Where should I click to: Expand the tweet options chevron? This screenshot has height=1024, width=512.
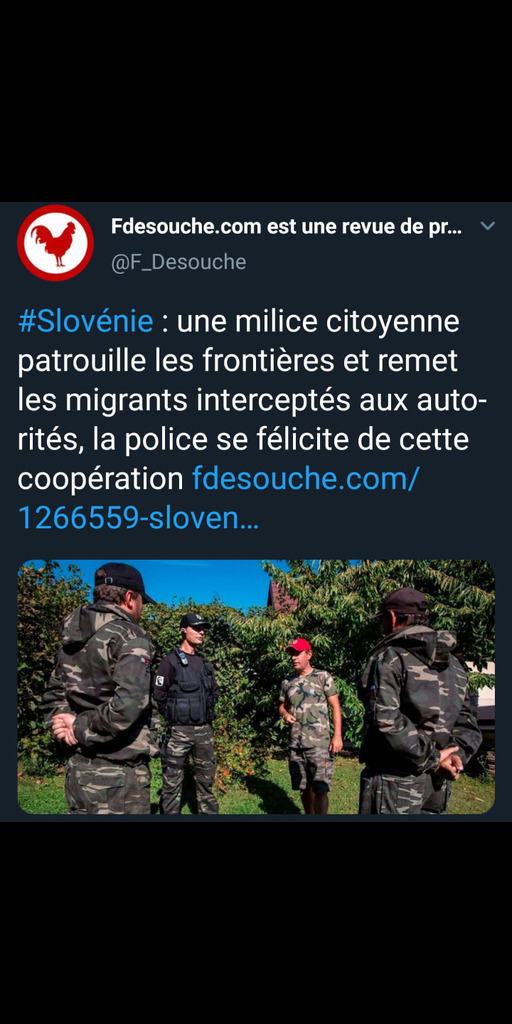pyautogui.click(x=487, y=227)
